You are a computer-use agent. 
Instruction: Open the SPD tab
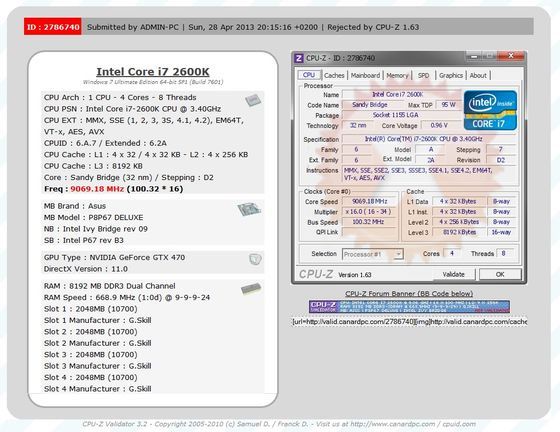pyautogui.click(x=424, y=75)
